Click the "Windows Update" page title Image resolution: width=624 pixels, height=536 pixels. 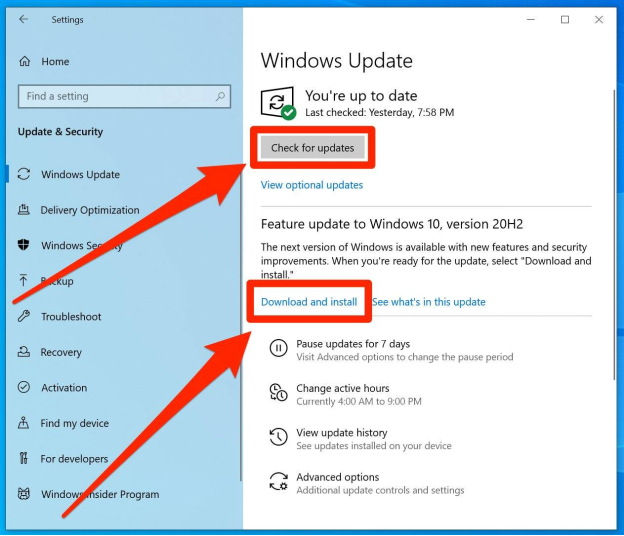337,60
